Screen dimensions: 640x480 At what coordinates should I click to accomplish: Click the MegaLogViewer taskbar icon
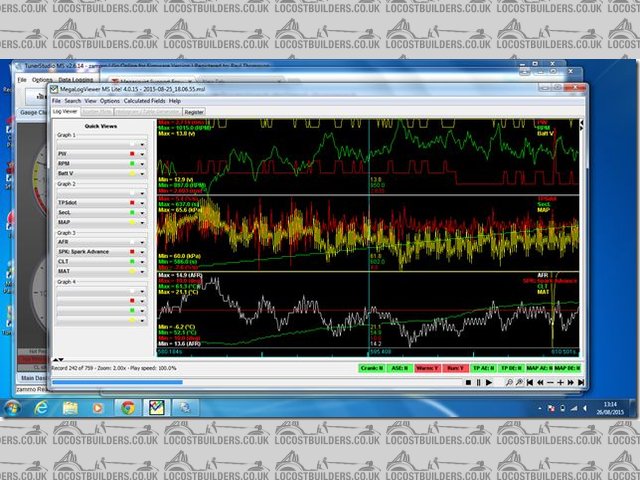point(157,408)
